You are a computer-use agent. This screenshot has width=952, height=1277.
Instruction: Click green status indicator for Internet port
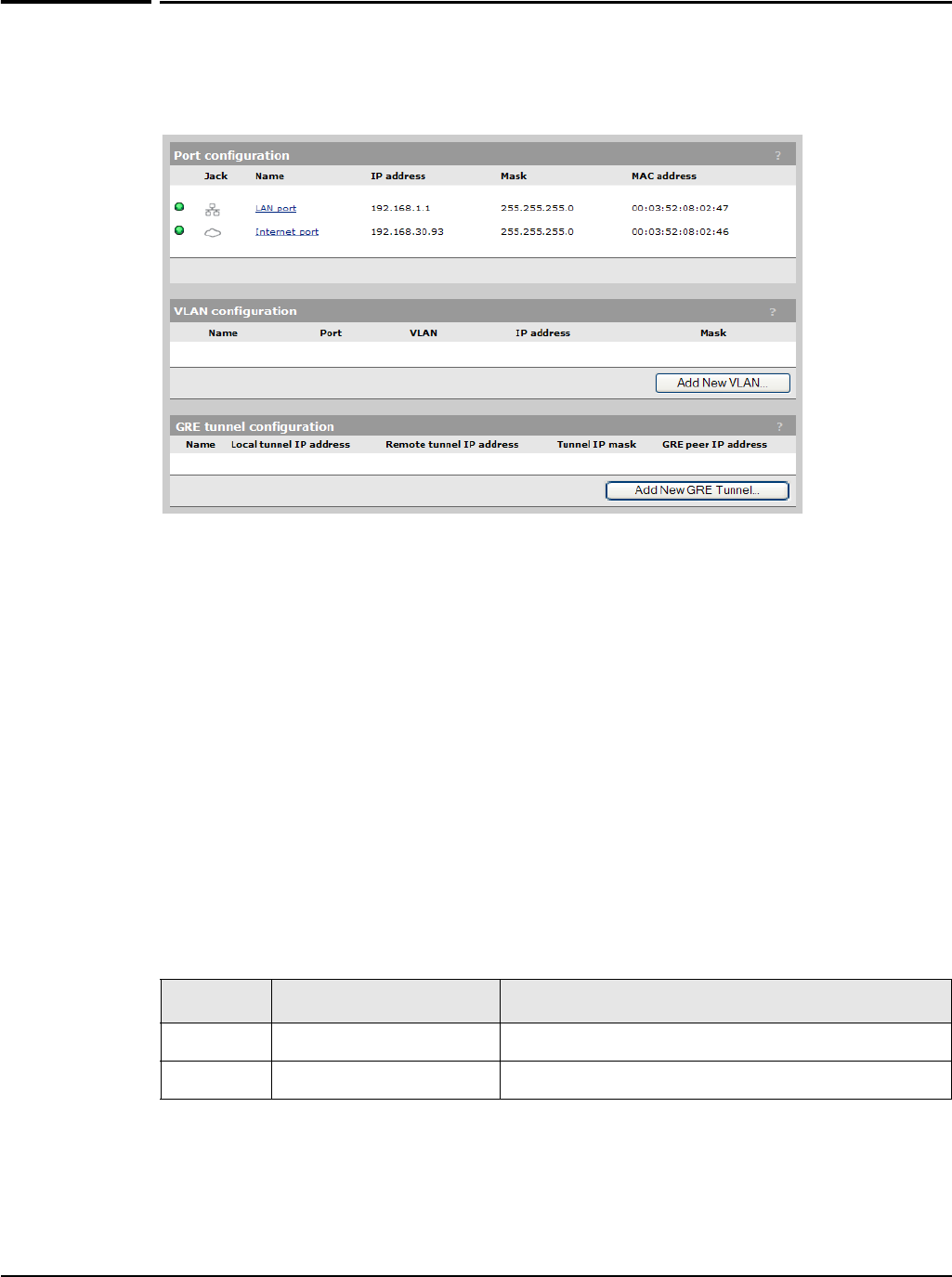click(x=179, y=230)
